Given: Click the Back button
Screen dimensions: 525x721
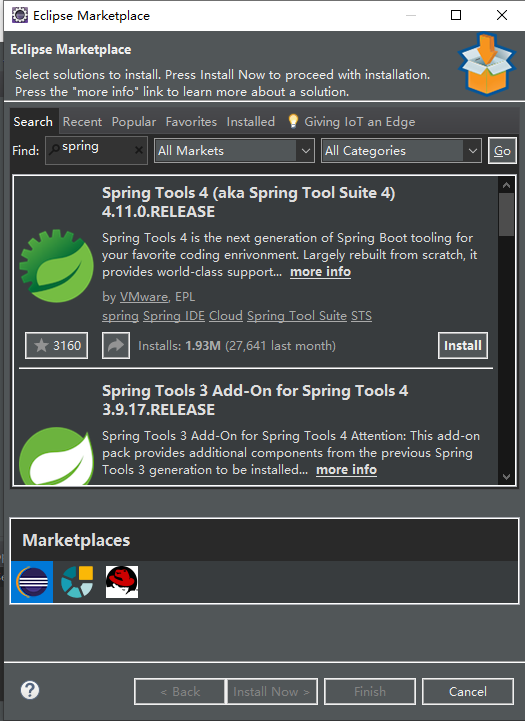Looking at the screenshot, I should [180, 692].
